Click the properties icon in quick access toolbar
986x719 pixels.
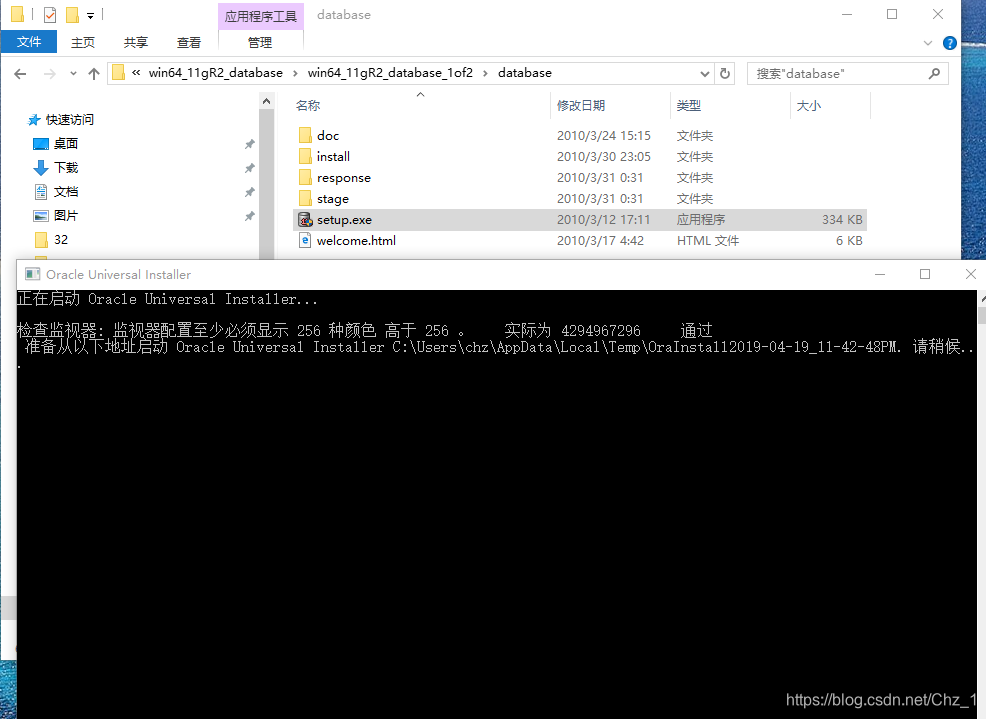coord(50,14)
